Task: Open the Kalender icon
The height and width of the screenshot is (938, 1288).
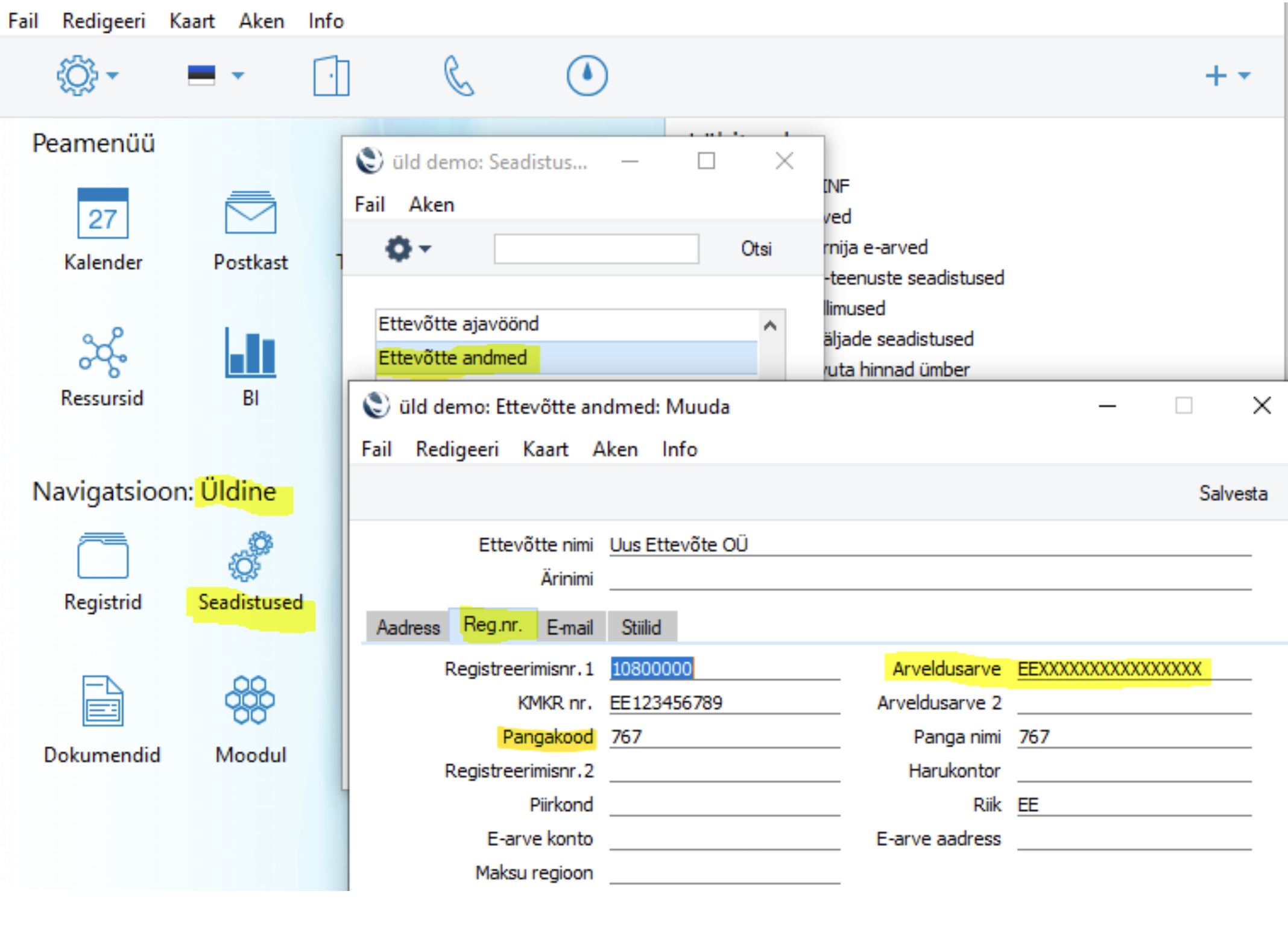Action: (x=103, y=215)
